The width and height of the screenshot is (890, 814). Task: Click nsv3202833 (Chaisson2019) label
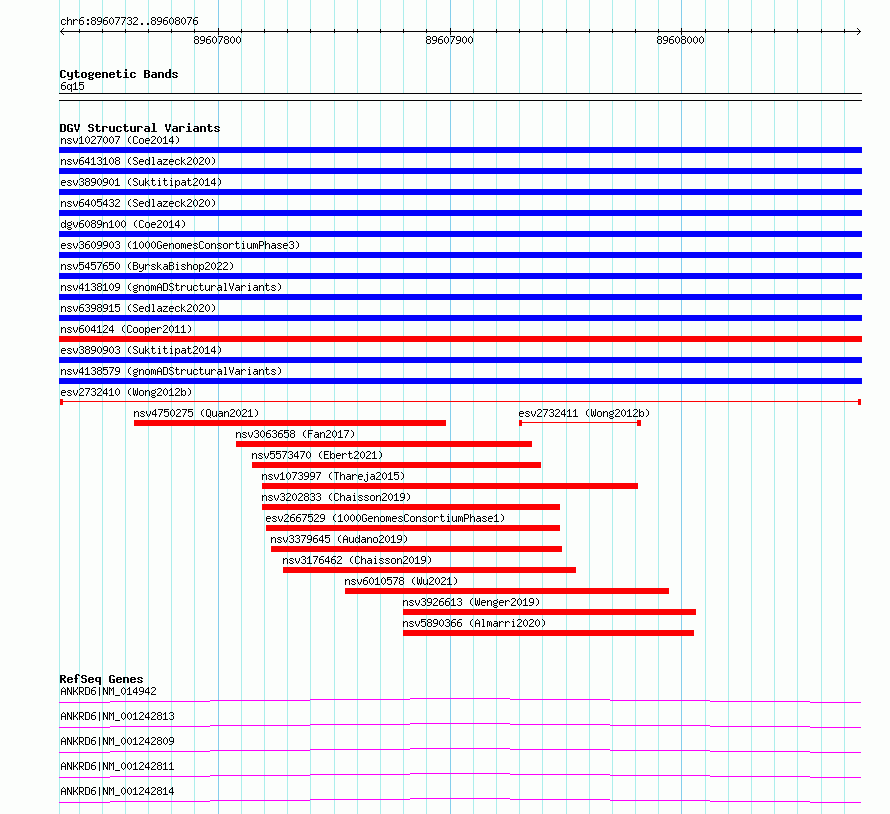click(336, 497)
